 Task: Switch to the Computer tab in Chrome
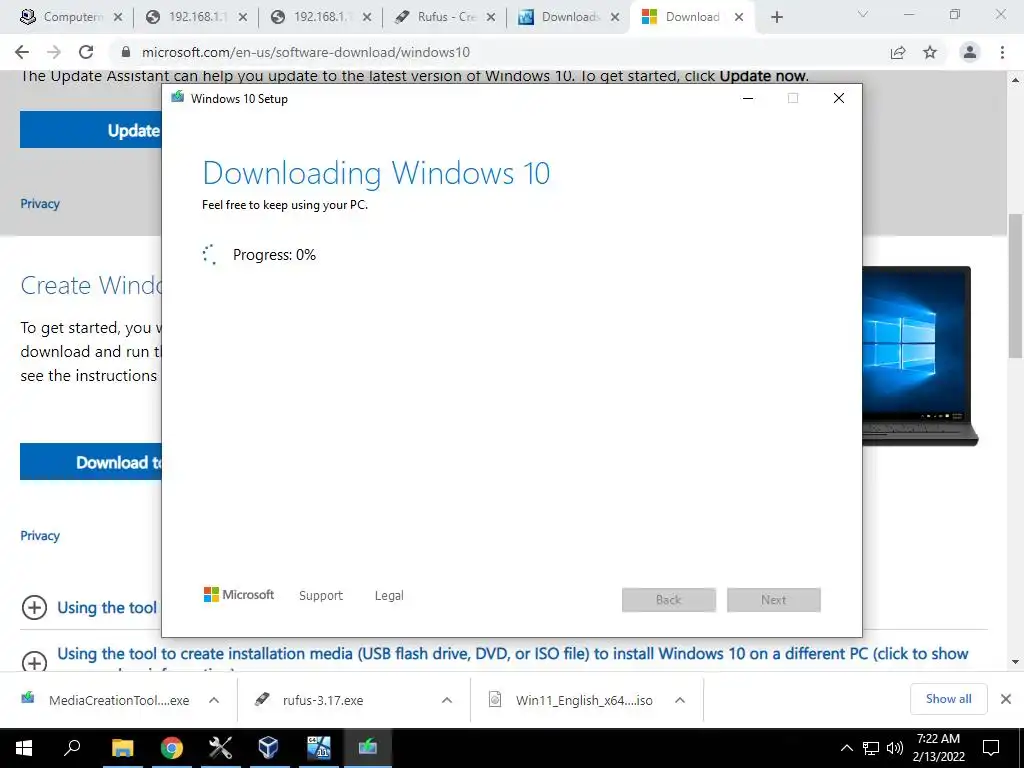[x=62, y=17]
